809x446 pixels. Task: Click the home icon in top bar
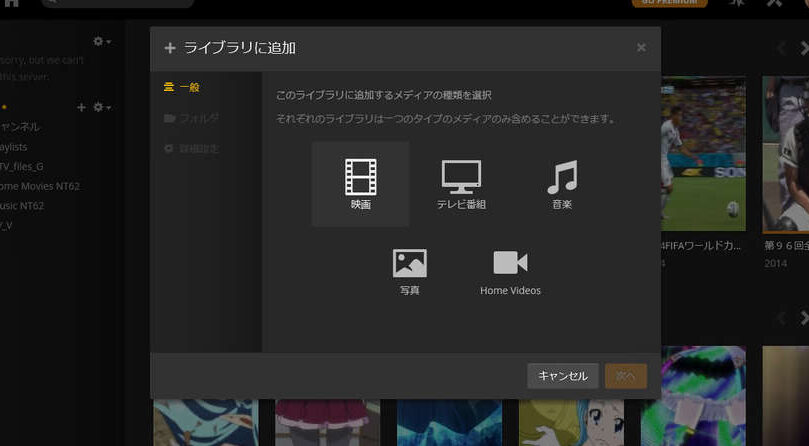[x=11, y=4]
